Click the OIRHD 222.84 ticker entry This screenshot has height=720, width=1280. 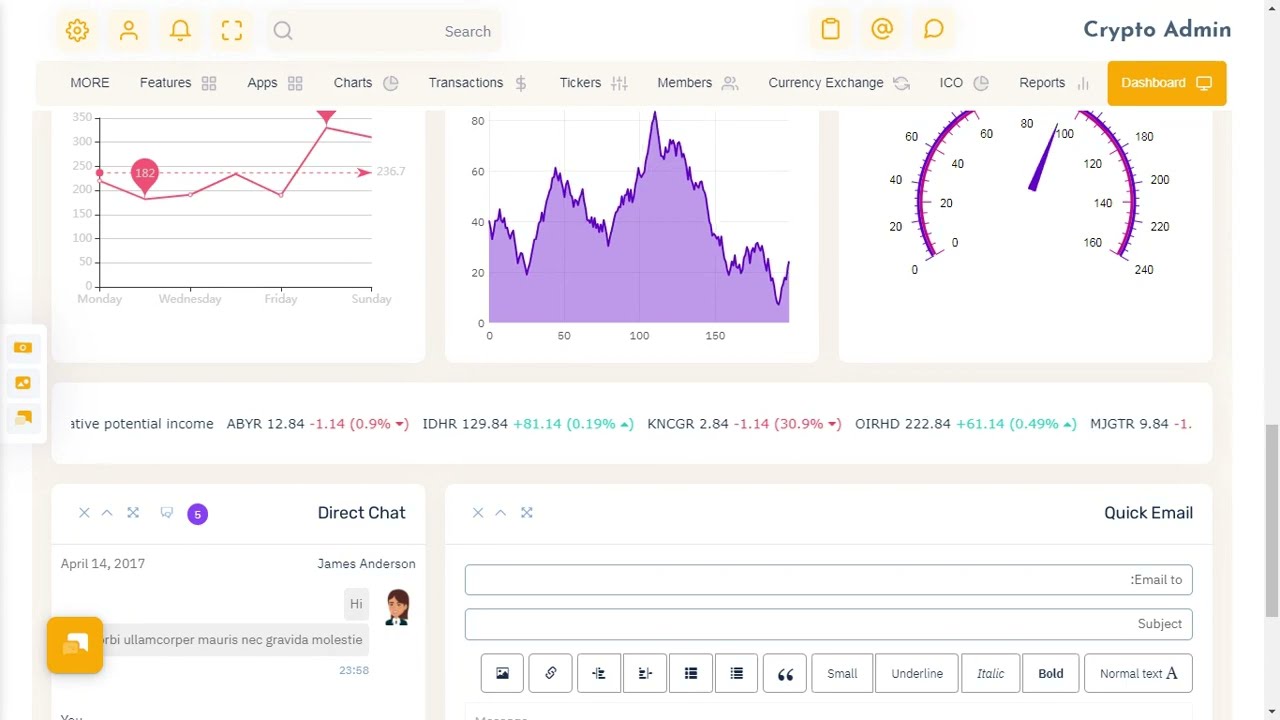[x=965, y=424]
